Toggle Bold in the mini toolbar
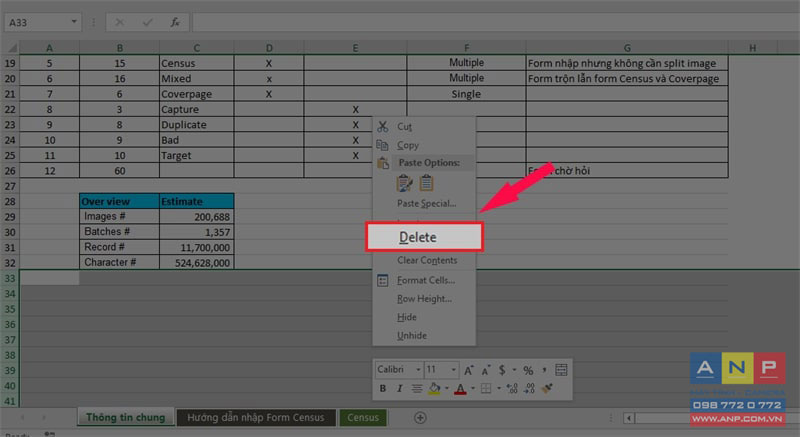Viewport: 800px width, 437px height. 383,389
